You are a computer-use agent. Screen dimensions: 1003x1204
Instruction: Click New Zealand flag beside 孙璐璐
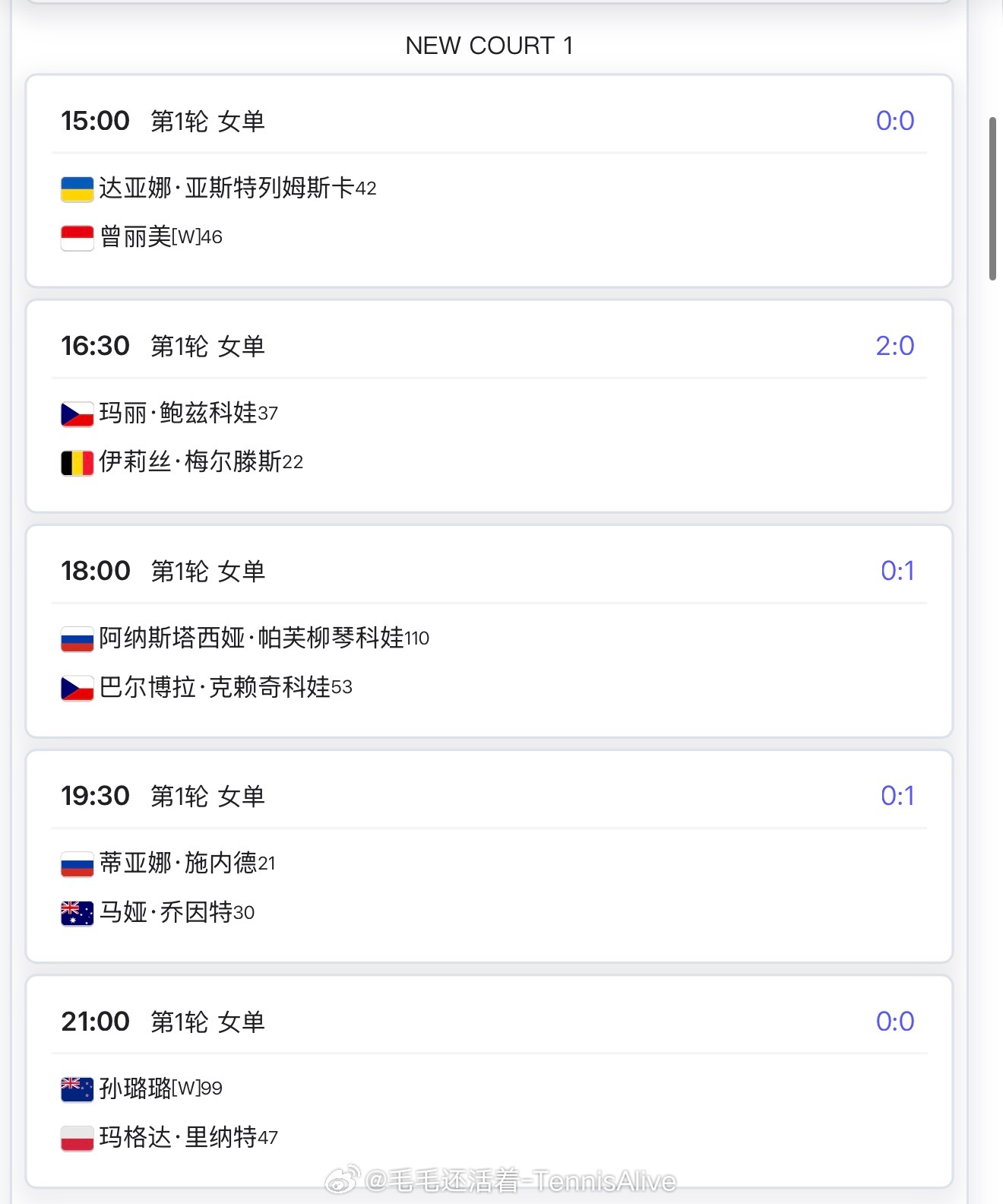tap(77, 1088)
